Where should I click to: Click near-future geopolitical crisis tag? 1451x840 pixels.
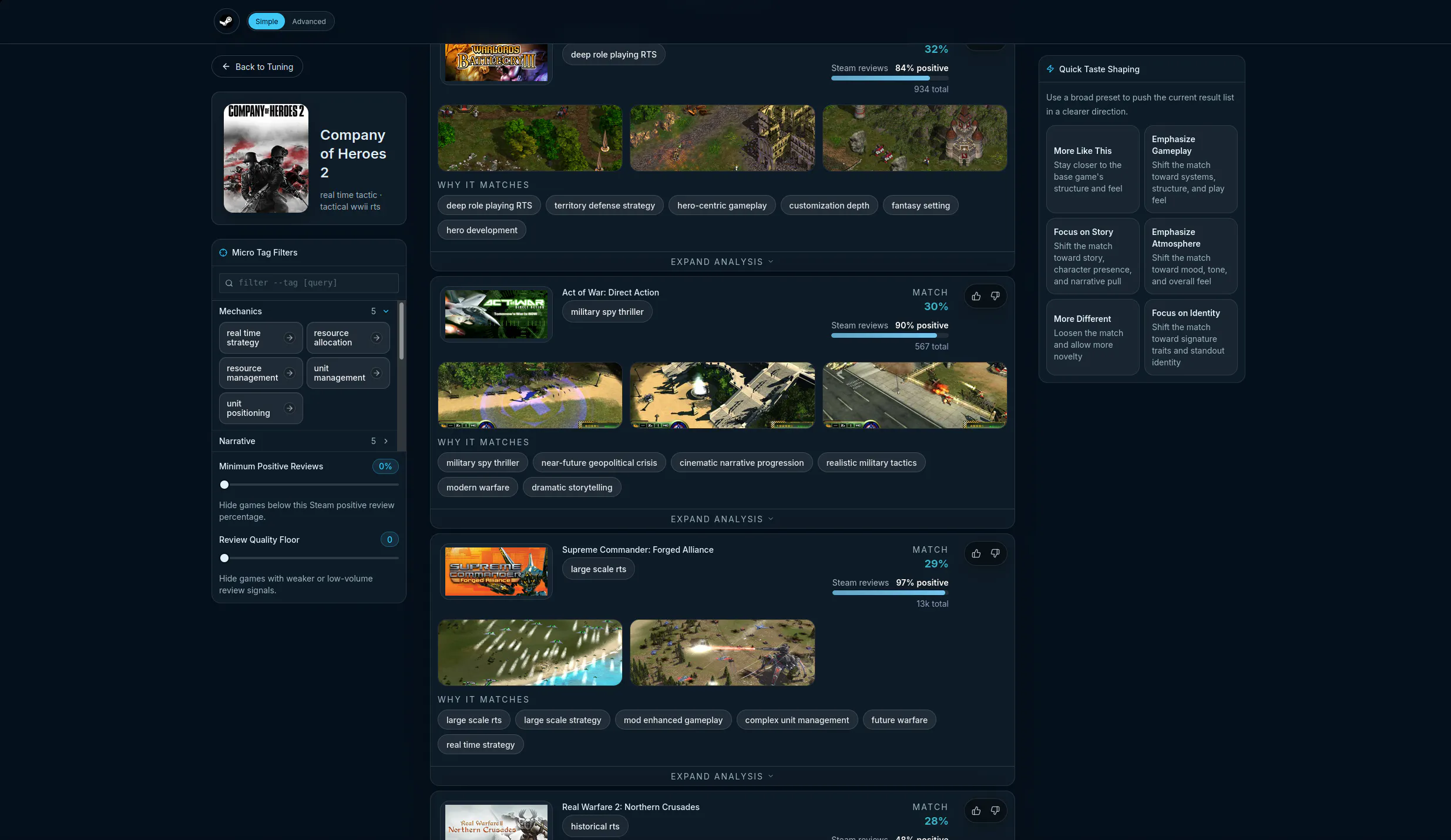click(599, 463)
